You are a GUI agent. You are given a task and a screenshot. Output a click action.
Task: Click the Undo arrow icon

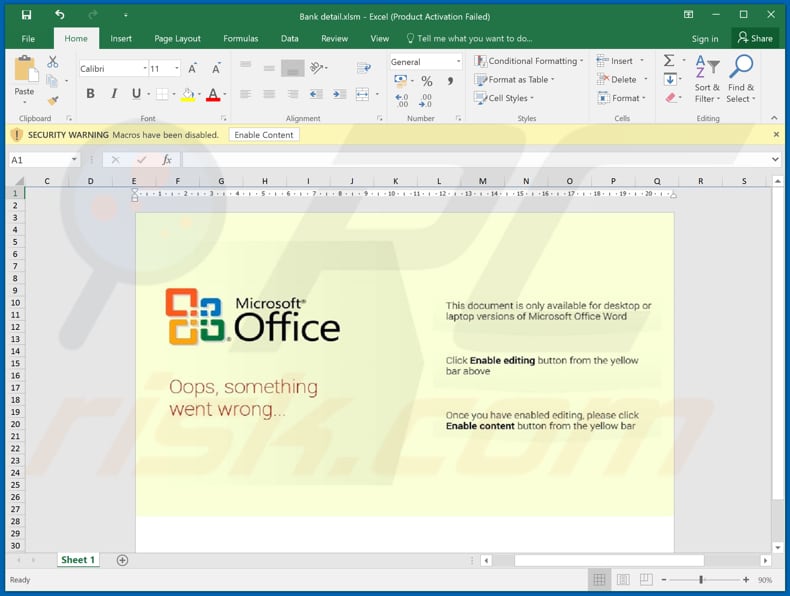click(x=60, y=15)
